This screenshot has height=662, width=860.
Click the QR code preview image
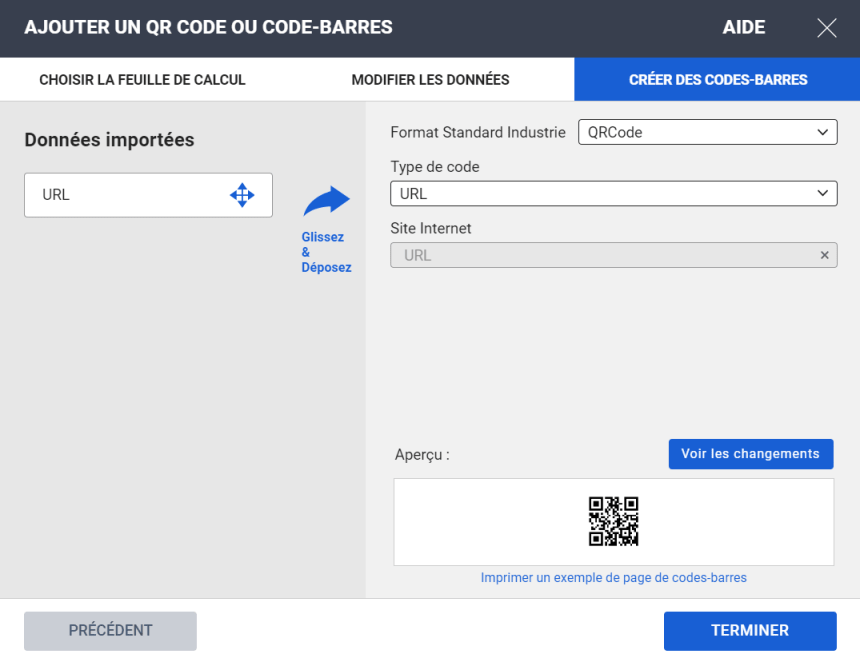pyautogui.click(x=613, y=521)
